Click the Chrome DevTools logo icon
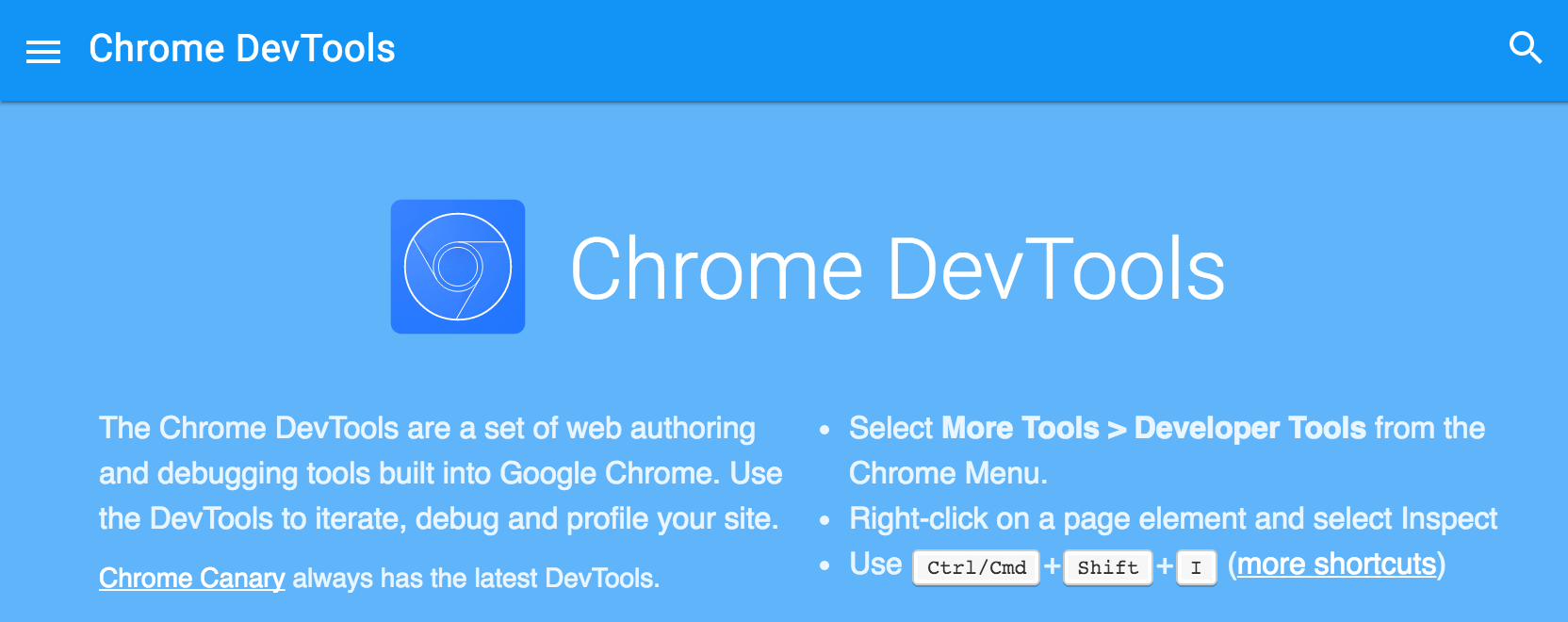 (458, 267)
